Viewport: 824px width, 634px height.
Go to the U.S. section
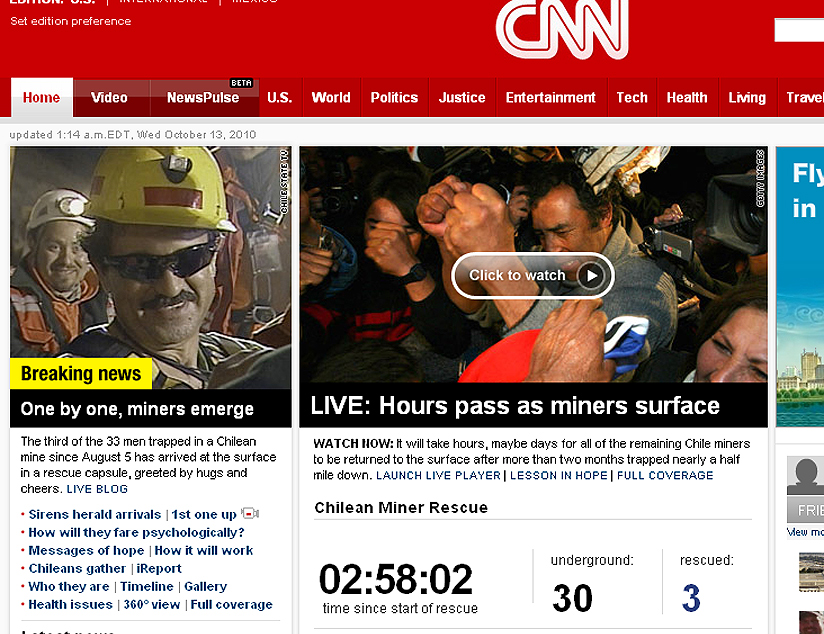280,97
